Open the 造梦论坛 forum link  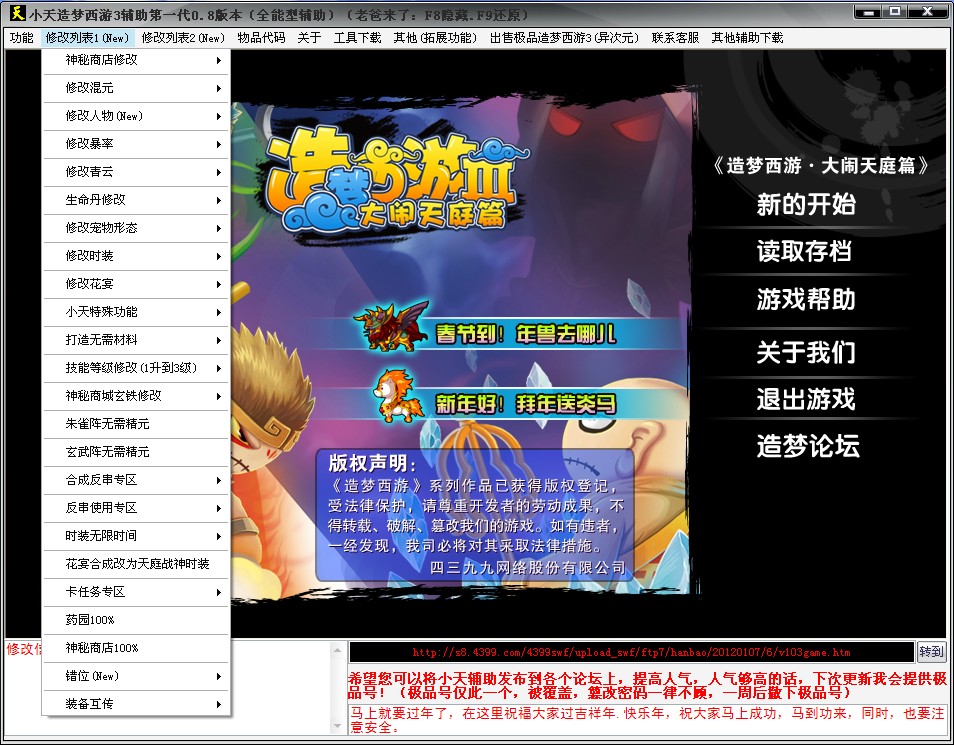pos(808,446)
